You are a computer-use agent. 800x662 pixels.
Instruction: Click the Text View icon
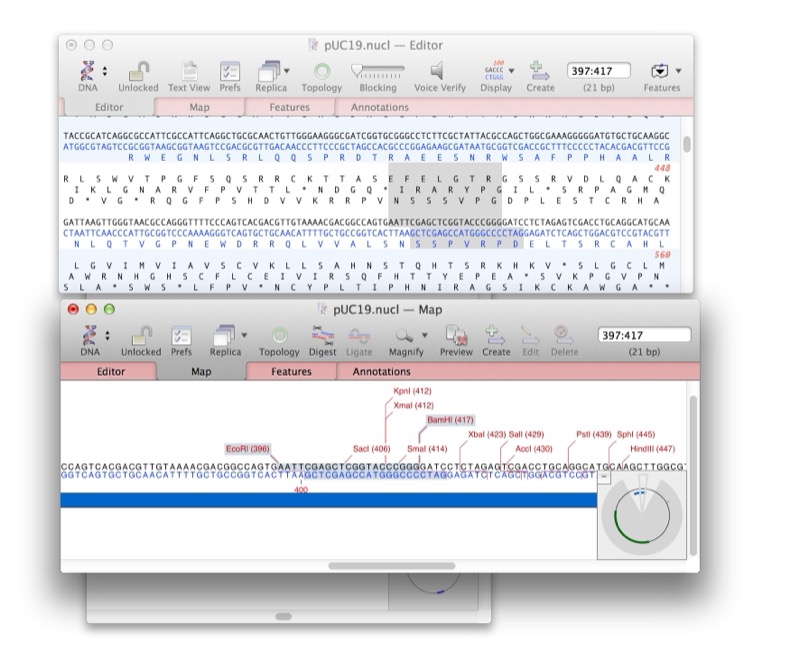(x=189, y=72)
